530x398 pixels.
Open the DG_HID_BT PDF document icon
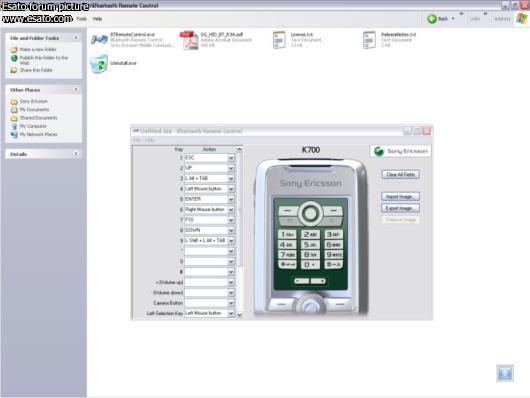coord(189,40)
